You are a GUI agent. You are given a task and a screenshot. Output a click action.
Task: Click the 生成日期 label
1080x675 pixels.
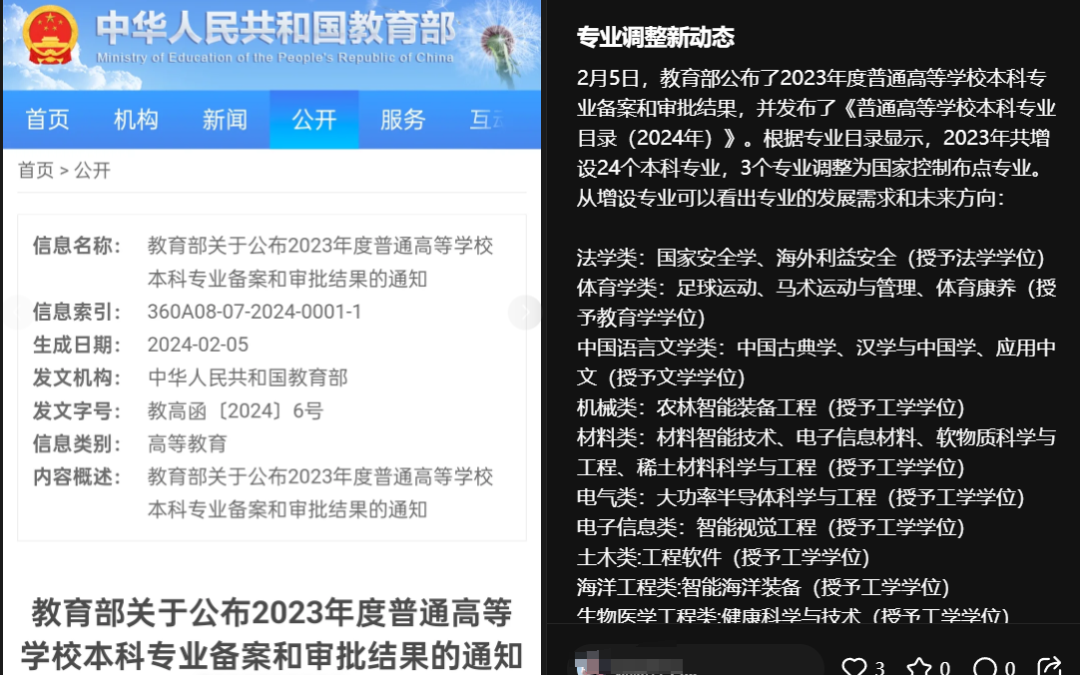pos(76,344)
